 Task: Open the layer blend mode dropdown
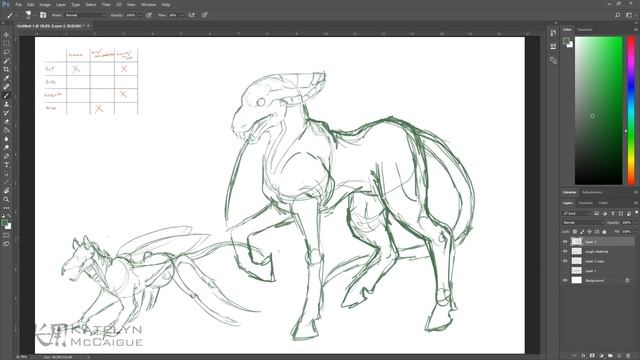coord(583,222)
